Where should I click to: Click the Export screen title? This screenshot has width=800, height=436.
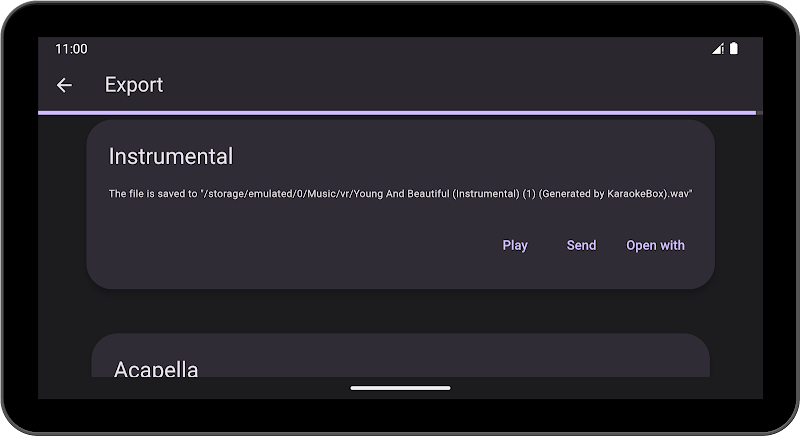[134, 85]
